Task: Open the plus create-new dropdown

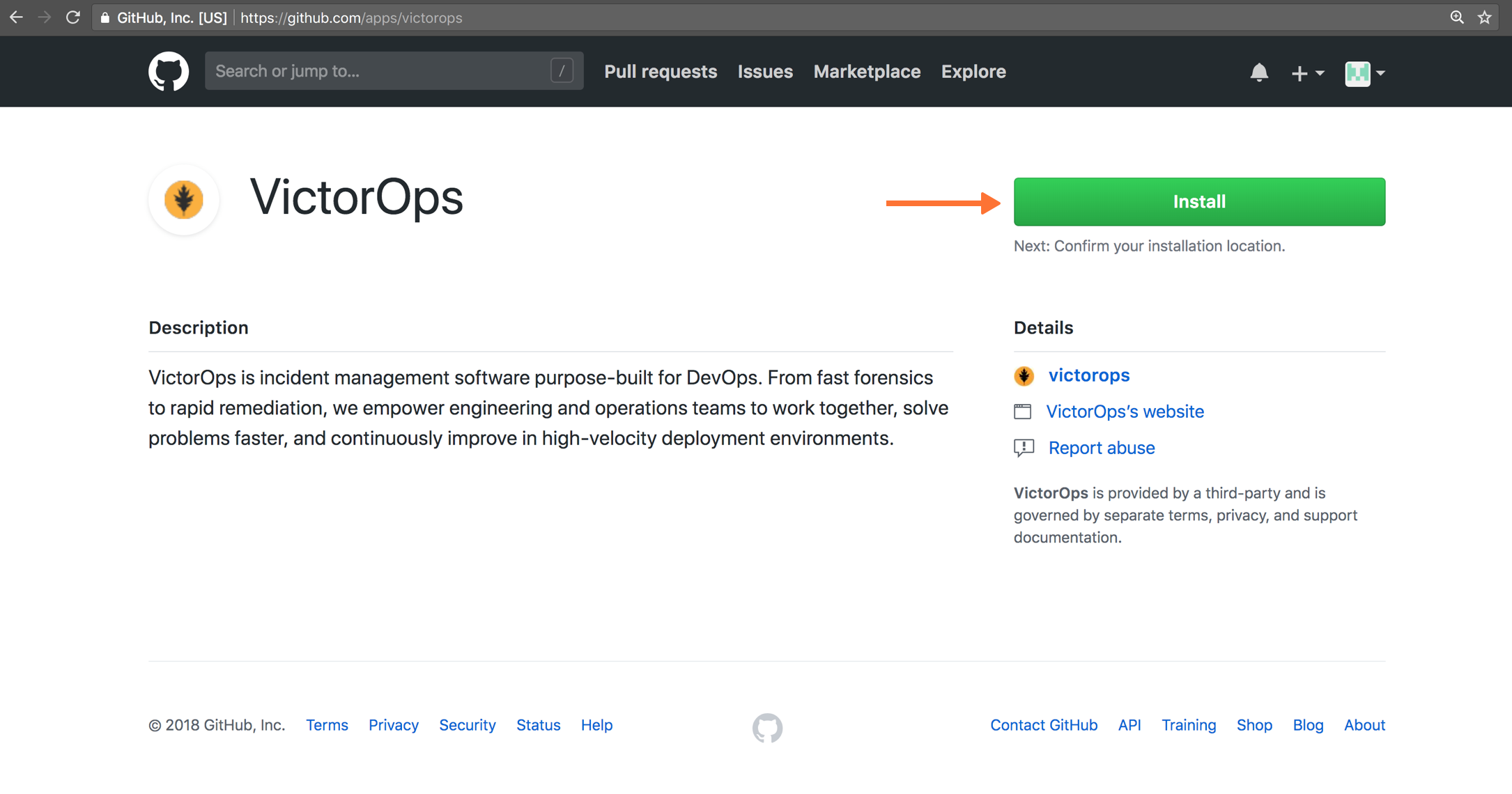Action: coord(1307,72)
